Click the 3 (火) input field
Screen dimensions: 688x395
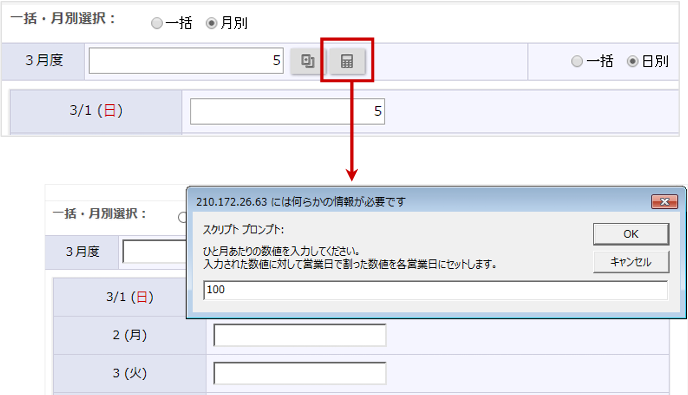(x=300, y=373)
